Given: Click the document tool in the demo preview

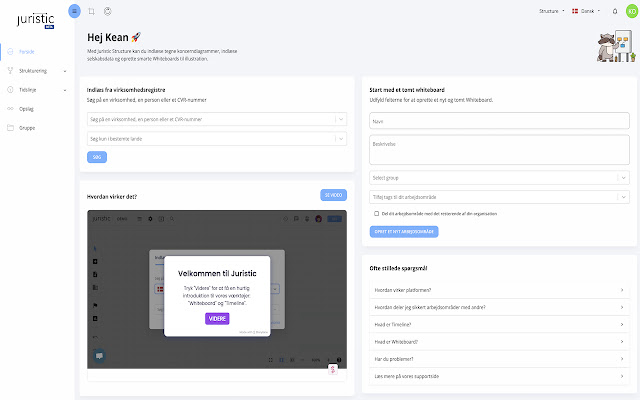Looking at the screenshot, I should pyautogui.click(x=95, y=274).
